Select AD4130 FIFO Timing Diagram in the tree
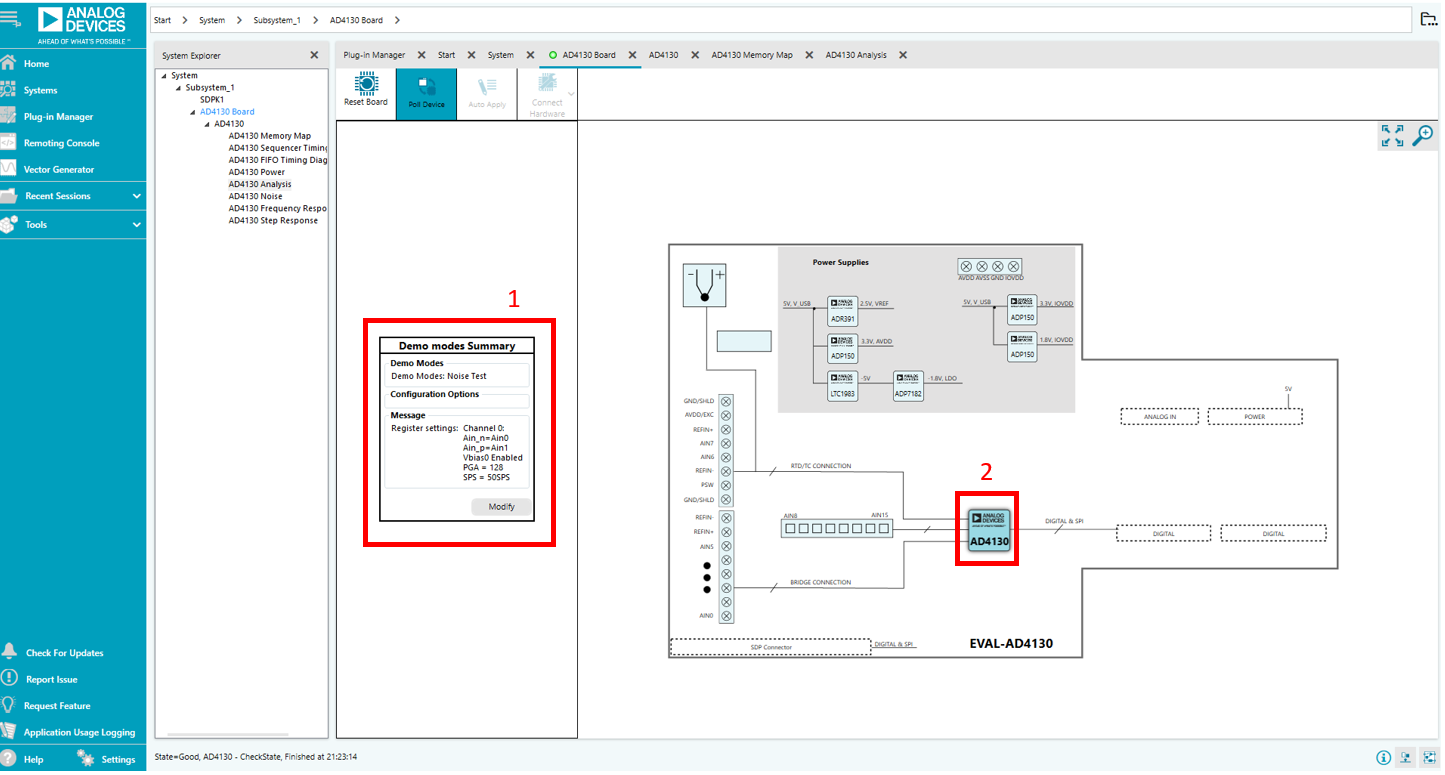The image size is (1445, 775). (278, 160)
